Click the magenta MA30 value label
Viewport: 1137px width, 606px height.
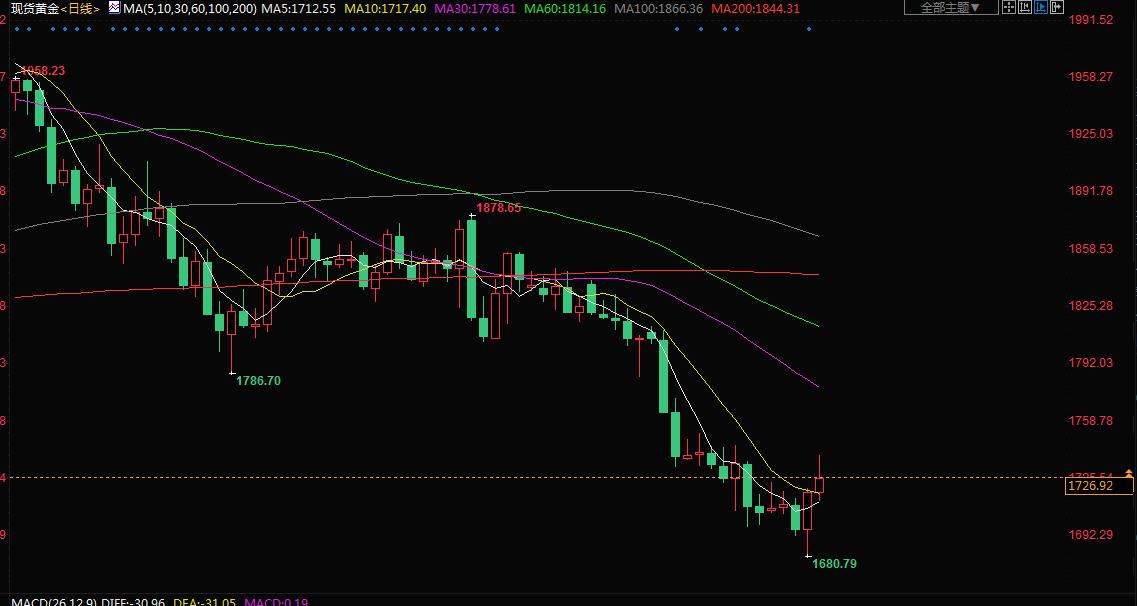point(475,8)
